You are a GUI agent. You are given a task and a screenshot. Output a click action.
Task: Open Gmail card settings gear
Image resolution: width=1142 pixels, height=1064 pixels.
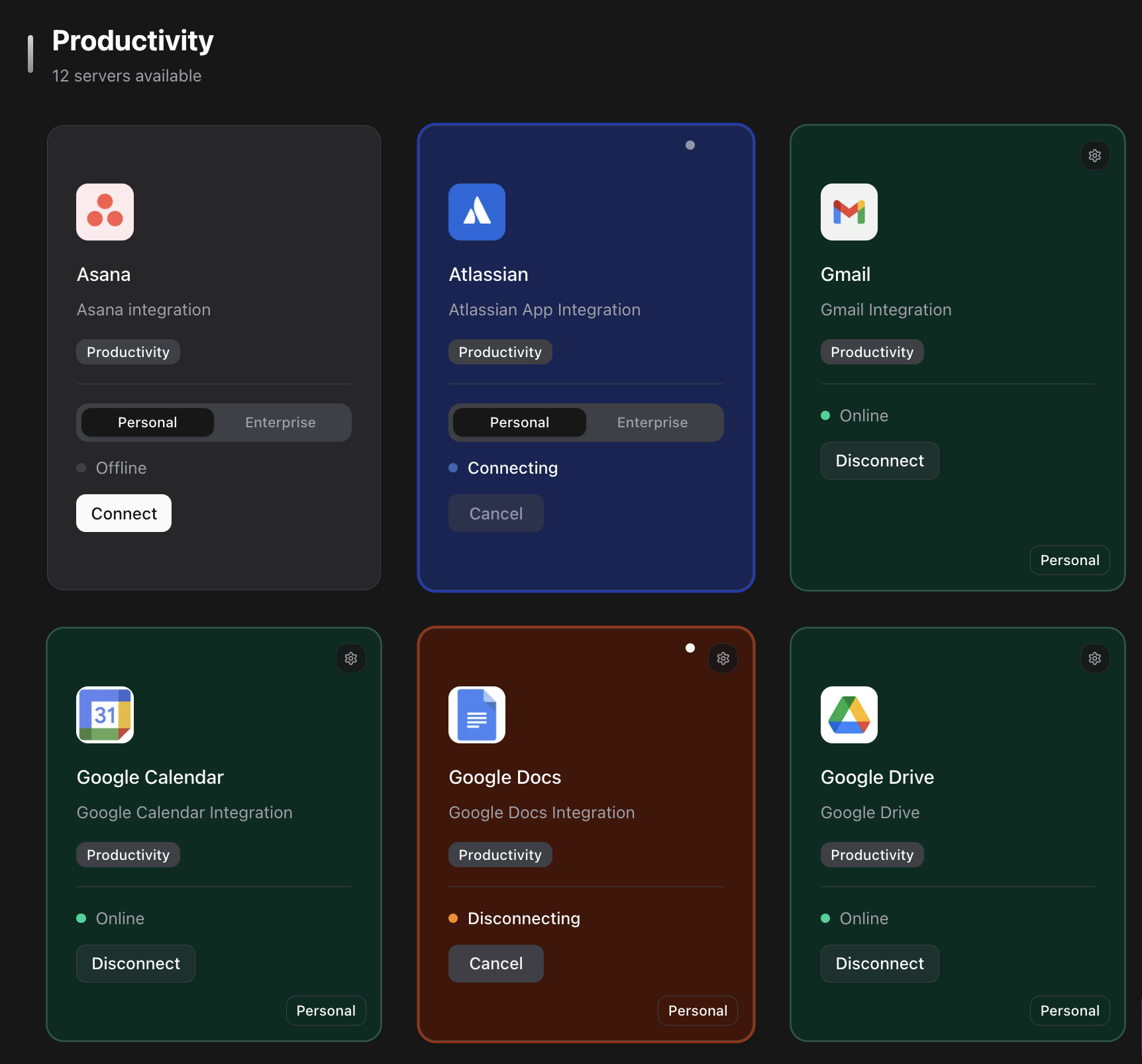tap(1095, 156)
